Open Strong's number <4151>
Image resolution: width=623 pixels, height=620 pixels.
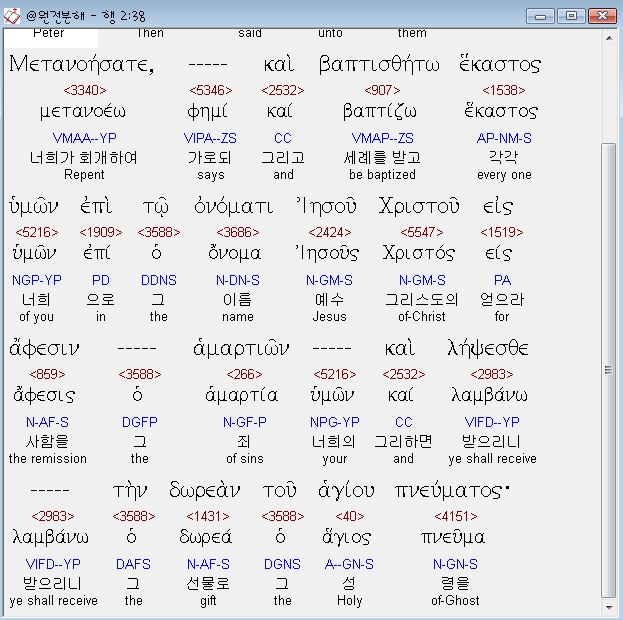pyautogui.click(x=456, y=516)
